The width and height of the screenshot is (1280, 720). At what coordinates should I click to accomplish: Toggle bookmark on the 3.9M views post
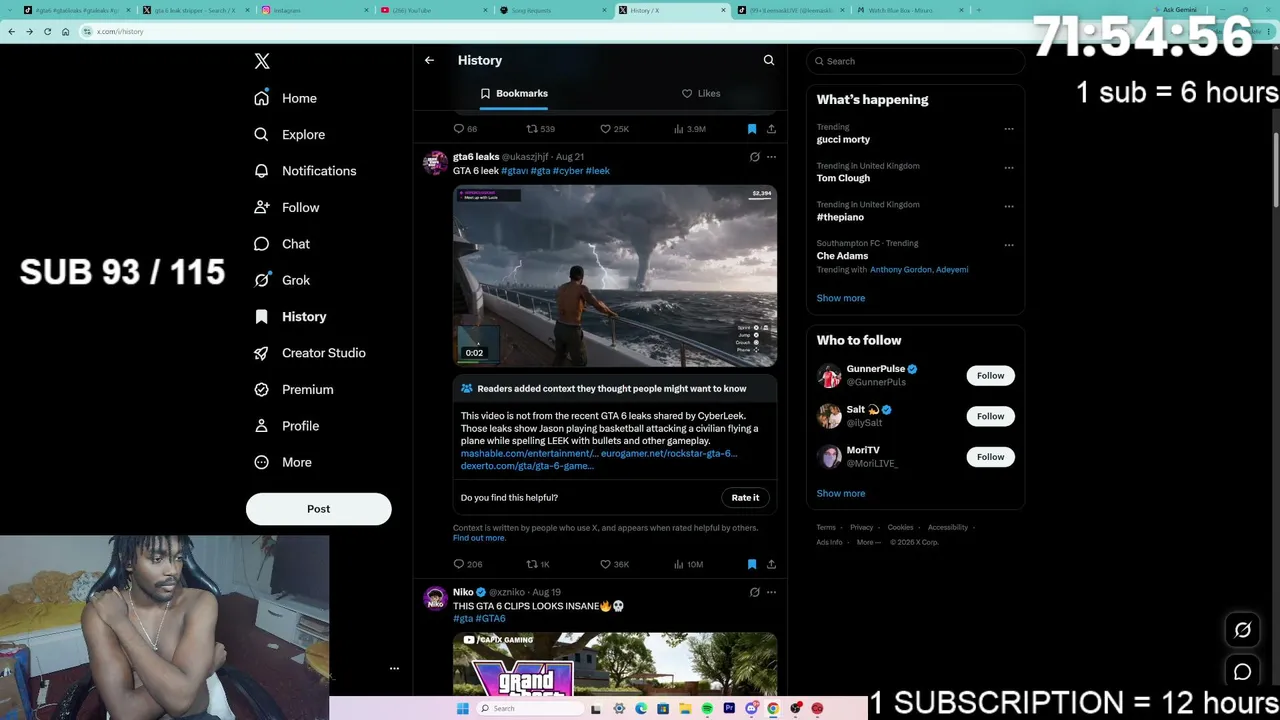pos(752,129)
